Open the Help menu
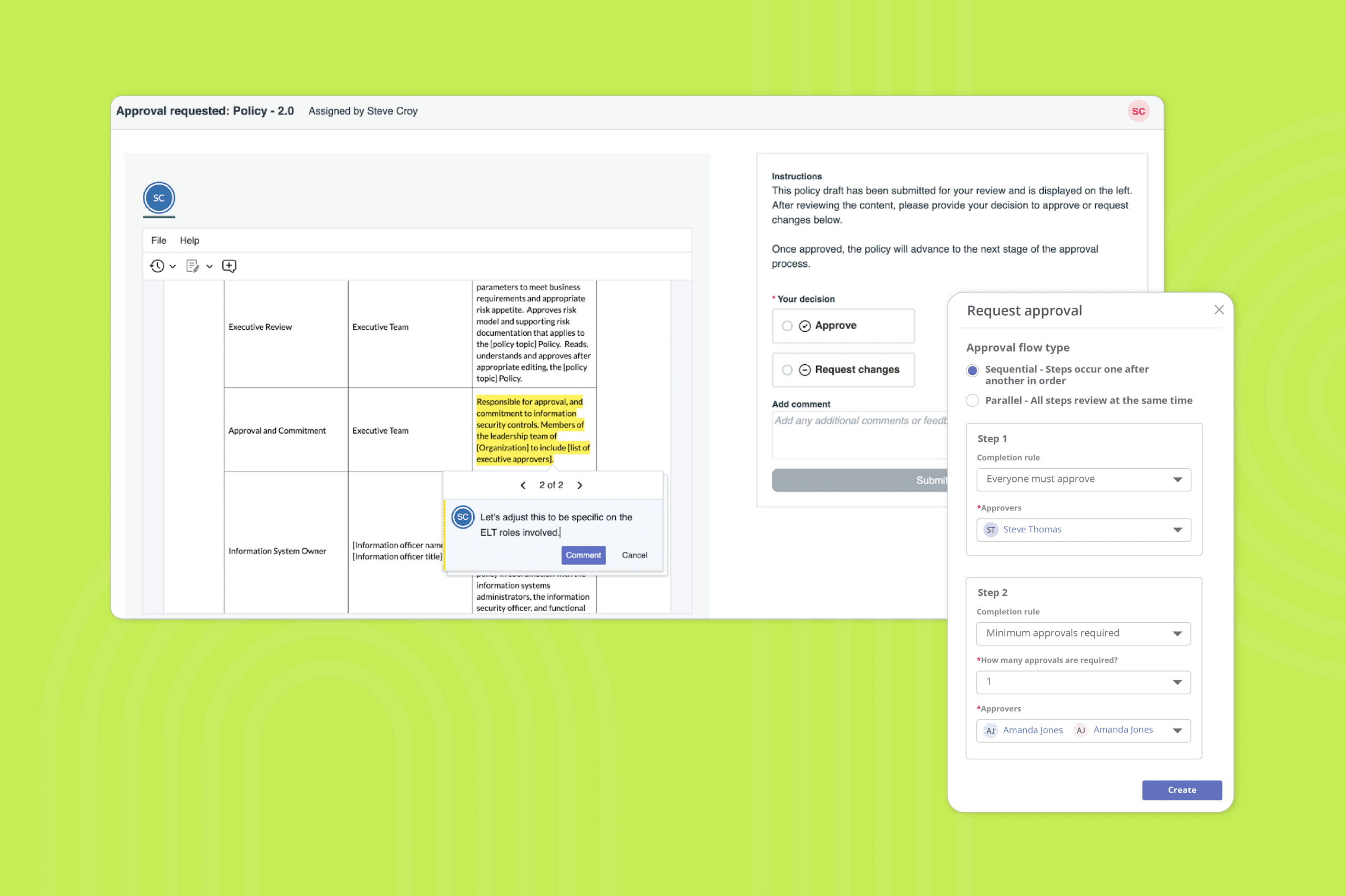 [x=189, y=241]
